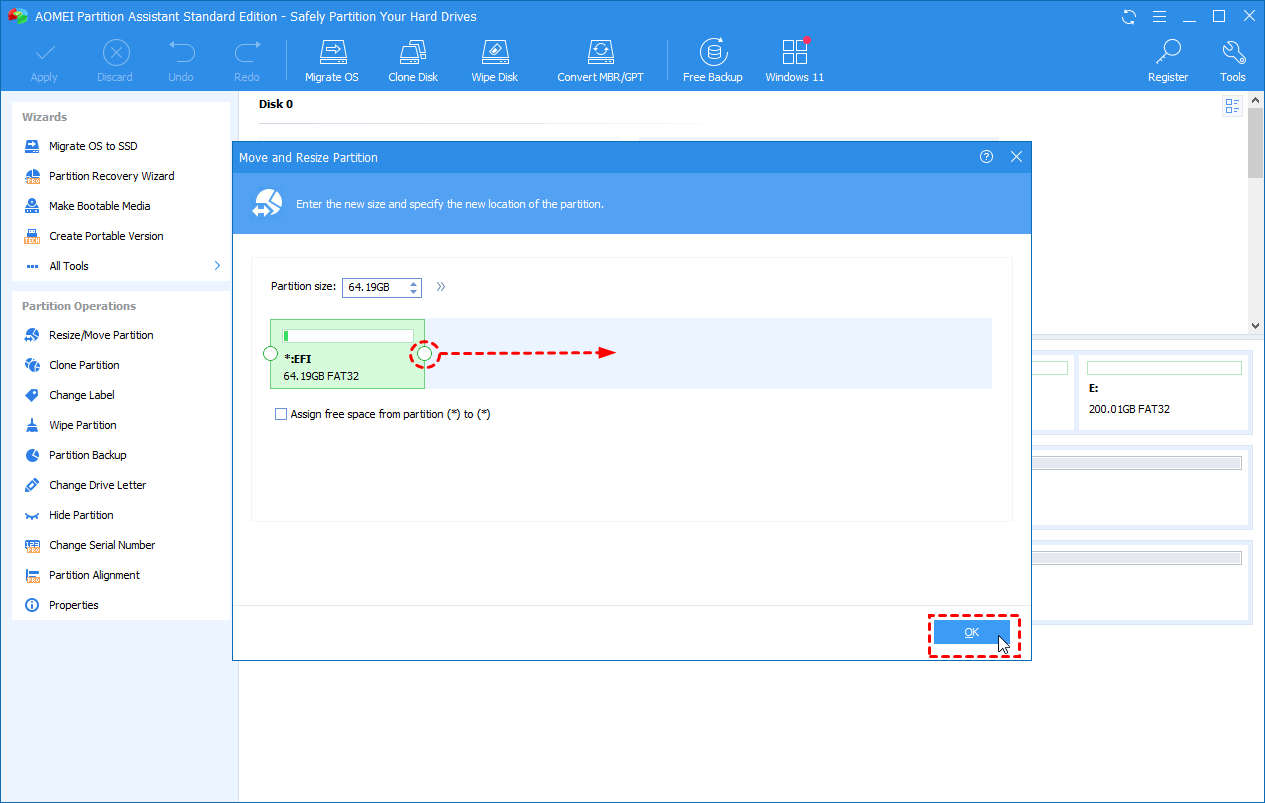Toggle the disk view layout icon
Screen dimensions: 1265x803
click(1232, 105)
